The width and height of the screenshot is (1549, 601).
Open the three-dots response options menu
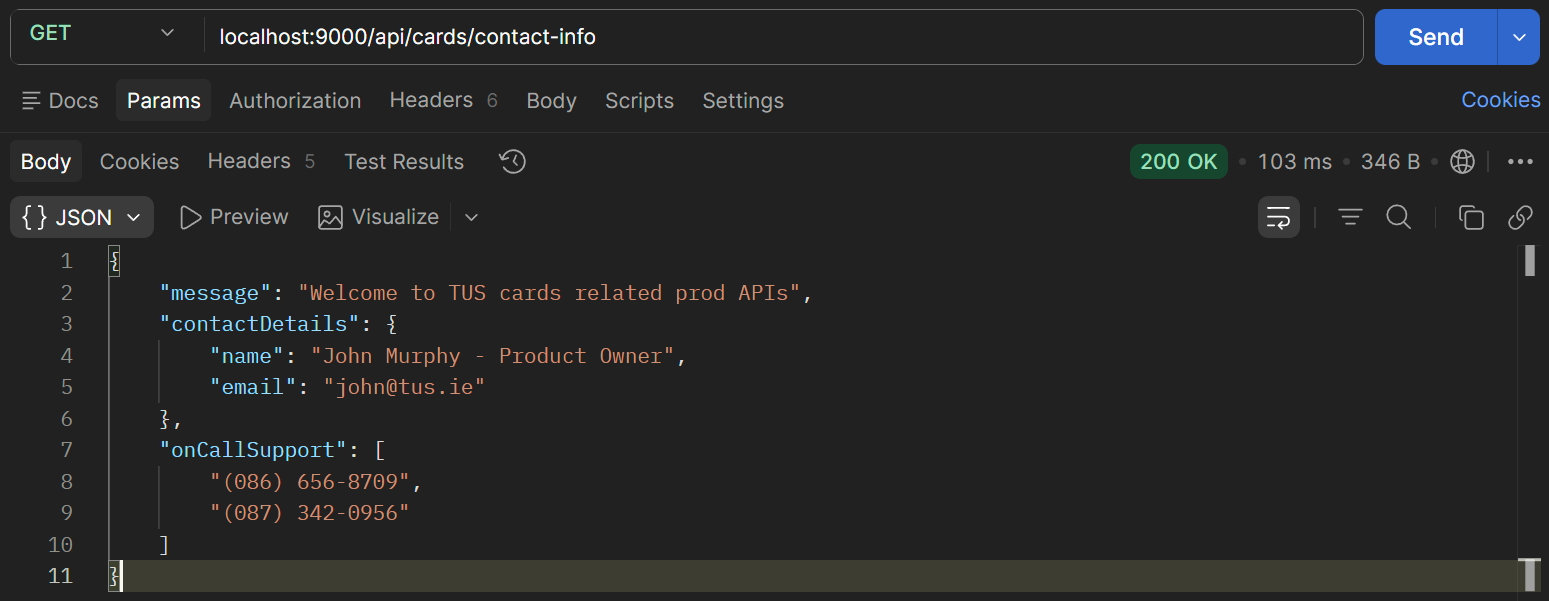click(x=1520, y=161)
